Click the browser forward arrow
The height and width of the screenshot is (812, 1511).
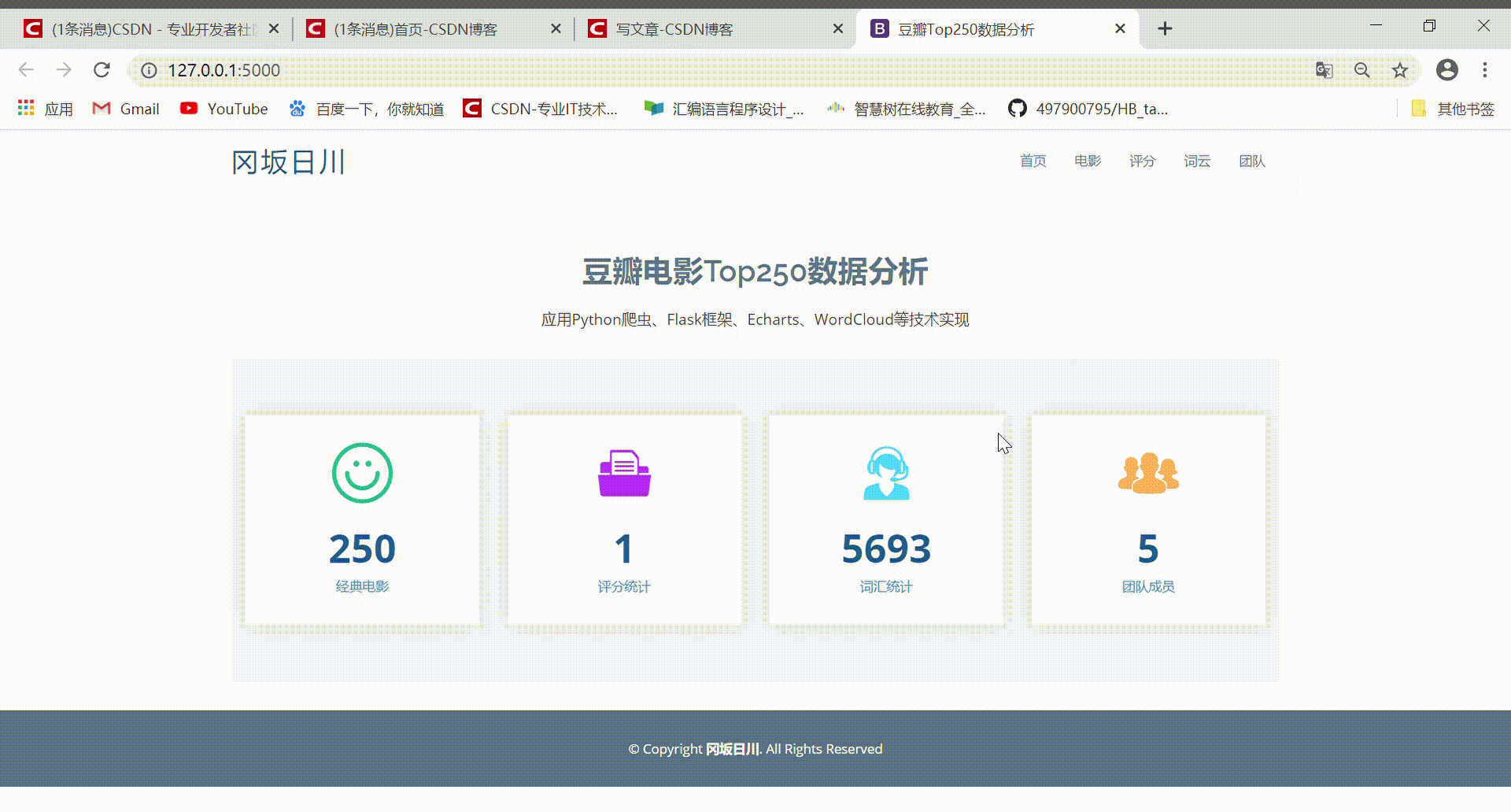(64, 70)
